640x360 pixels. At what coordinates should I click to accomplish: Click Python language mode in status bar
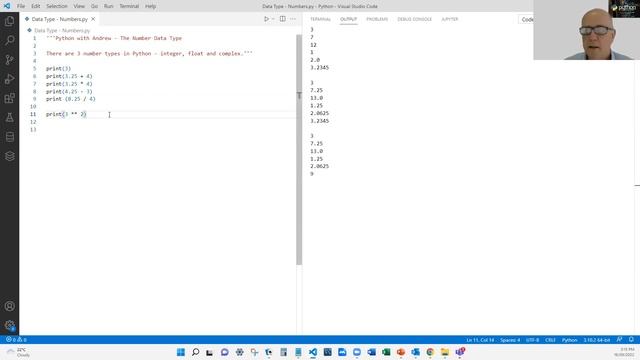click(x=569, y=340)
